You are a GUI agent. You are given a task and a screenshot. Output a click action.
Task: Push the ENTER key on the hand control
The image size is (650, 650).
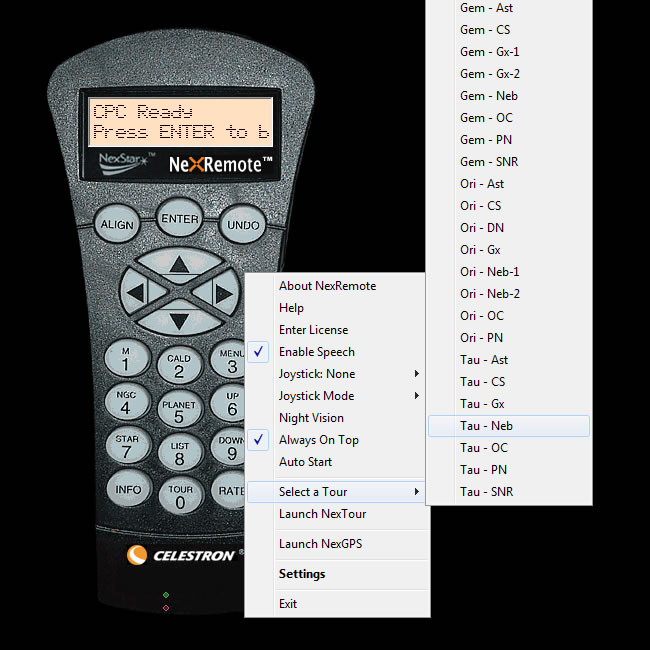pyautogui.click(x=179, y=218)
